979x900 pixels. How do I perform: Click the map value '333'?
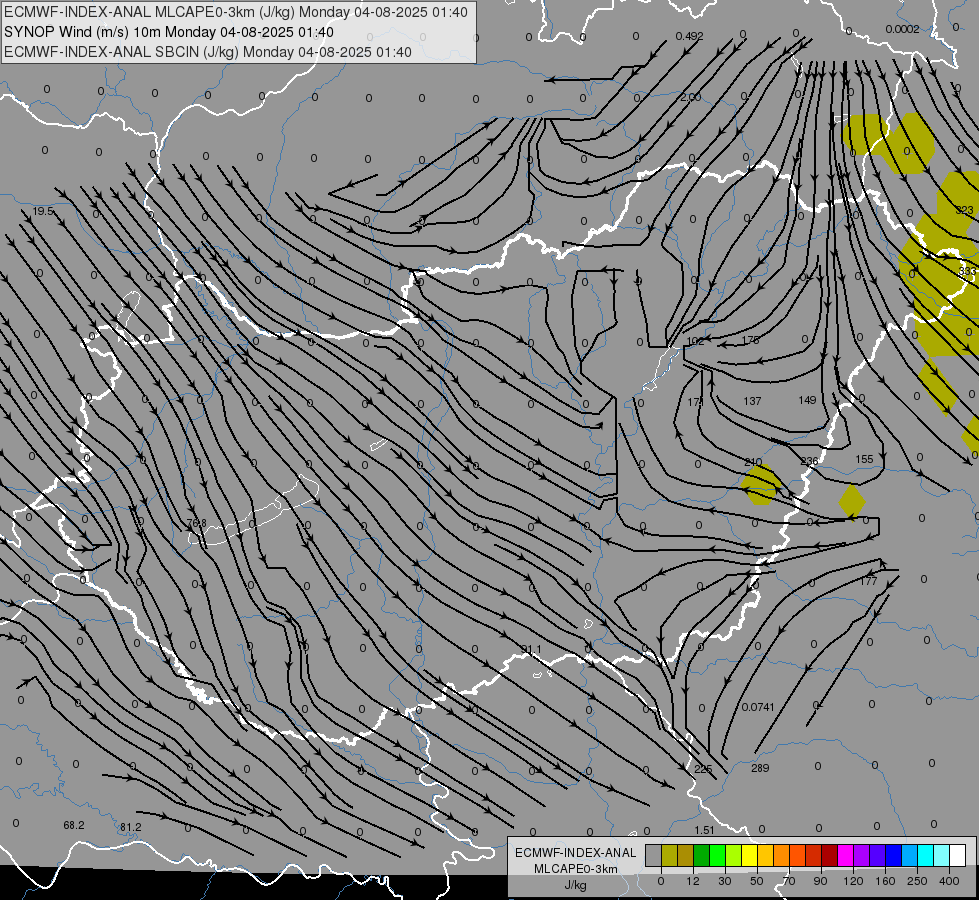tap(967, 271)
